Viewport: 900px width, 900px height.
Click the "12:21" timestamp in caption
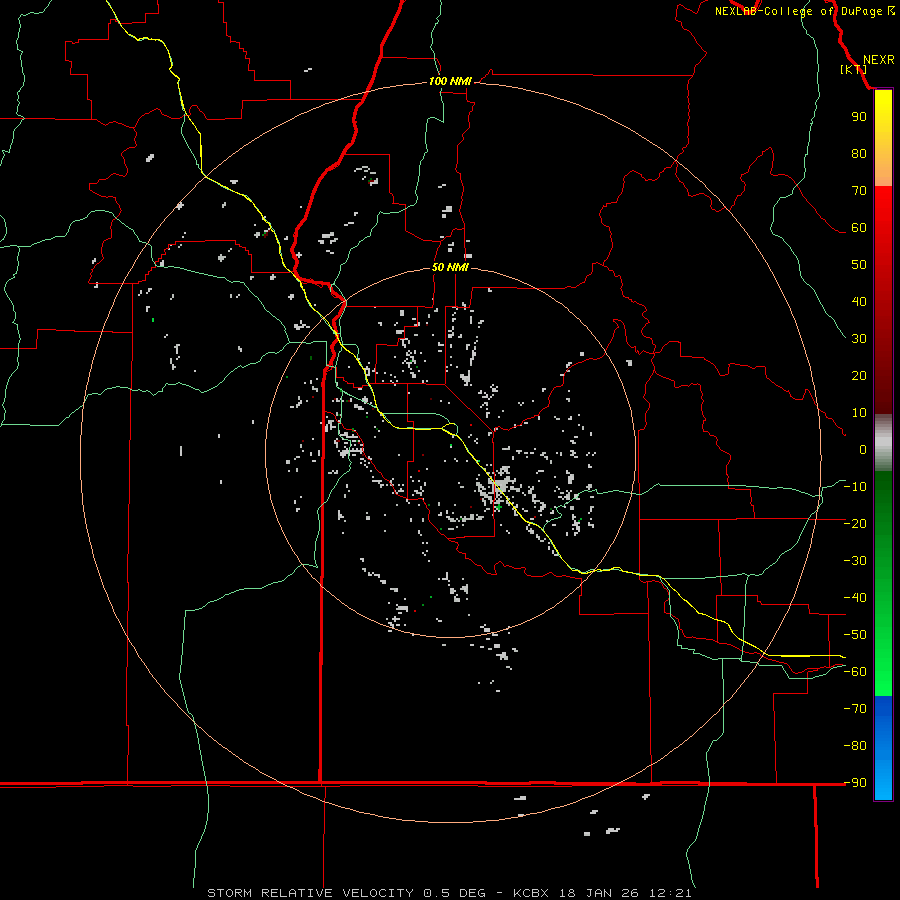click(670, 893)
